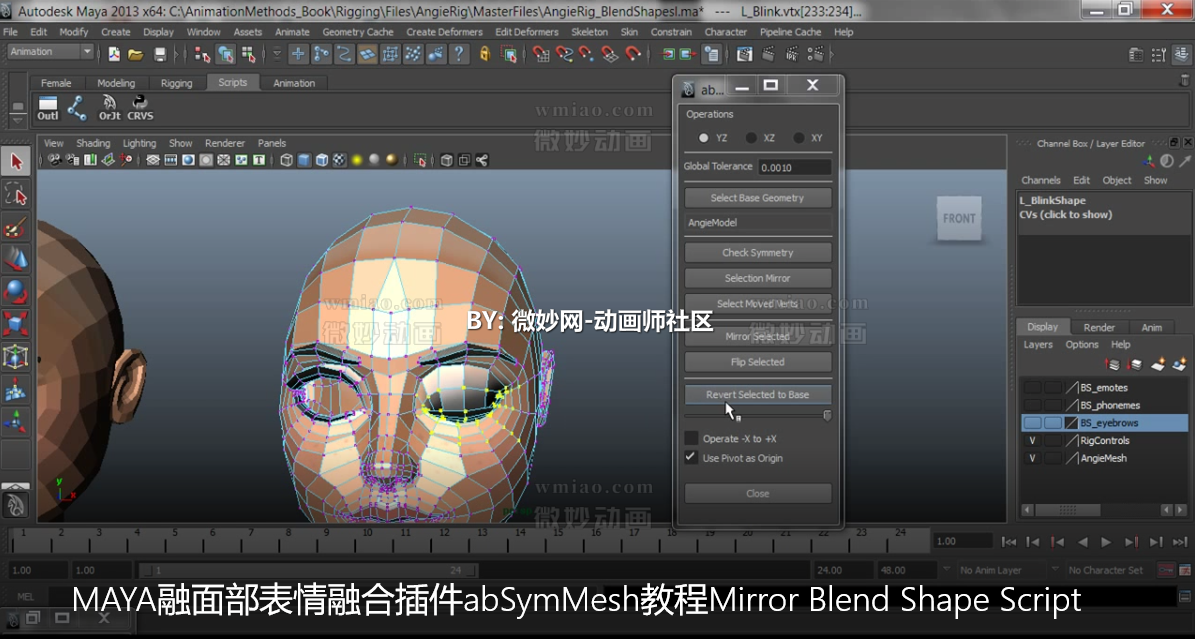Click Check Symmetry button
The image size is (1195, 639).
(758, 252)
